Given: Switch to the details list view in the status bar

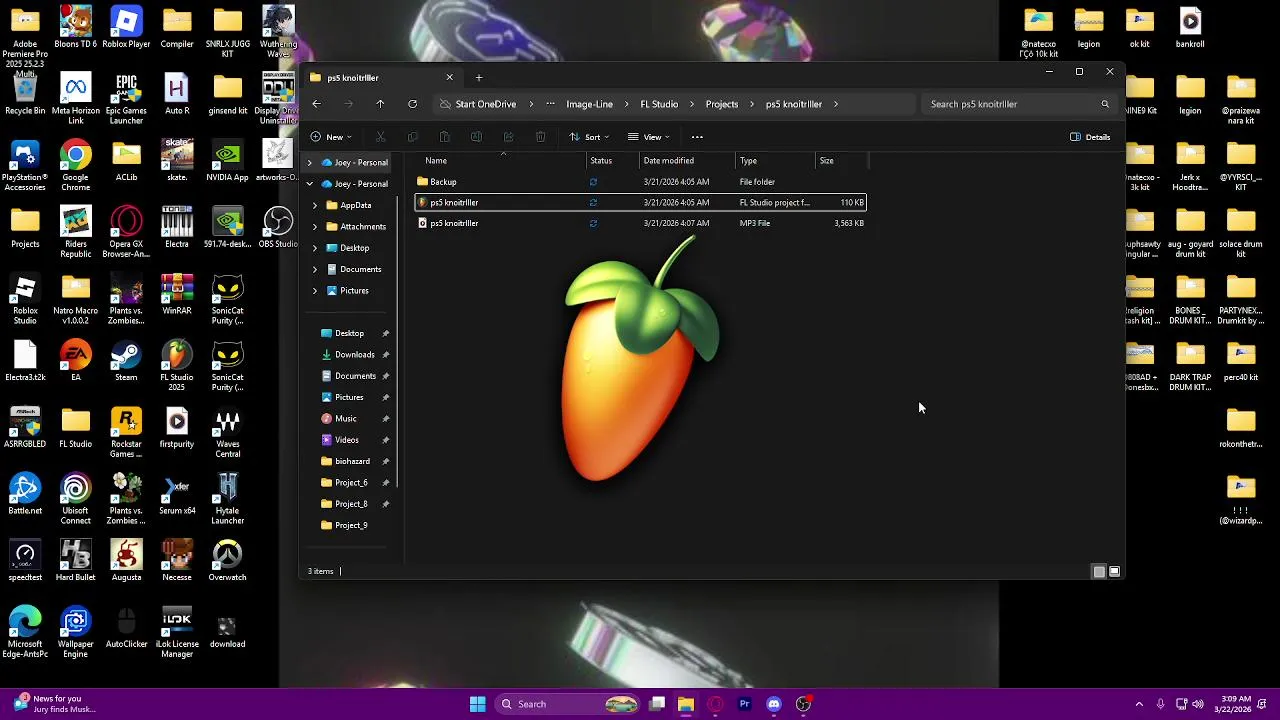Looking at the screenshot, I should [1099, 572].
